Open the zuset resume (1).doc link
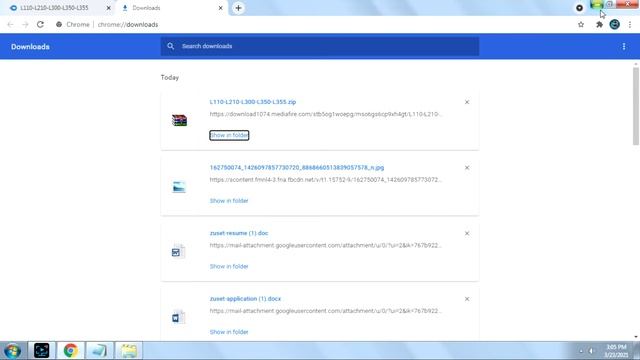Viewport: 640px width, 360px height. click(x=239, y=233)
